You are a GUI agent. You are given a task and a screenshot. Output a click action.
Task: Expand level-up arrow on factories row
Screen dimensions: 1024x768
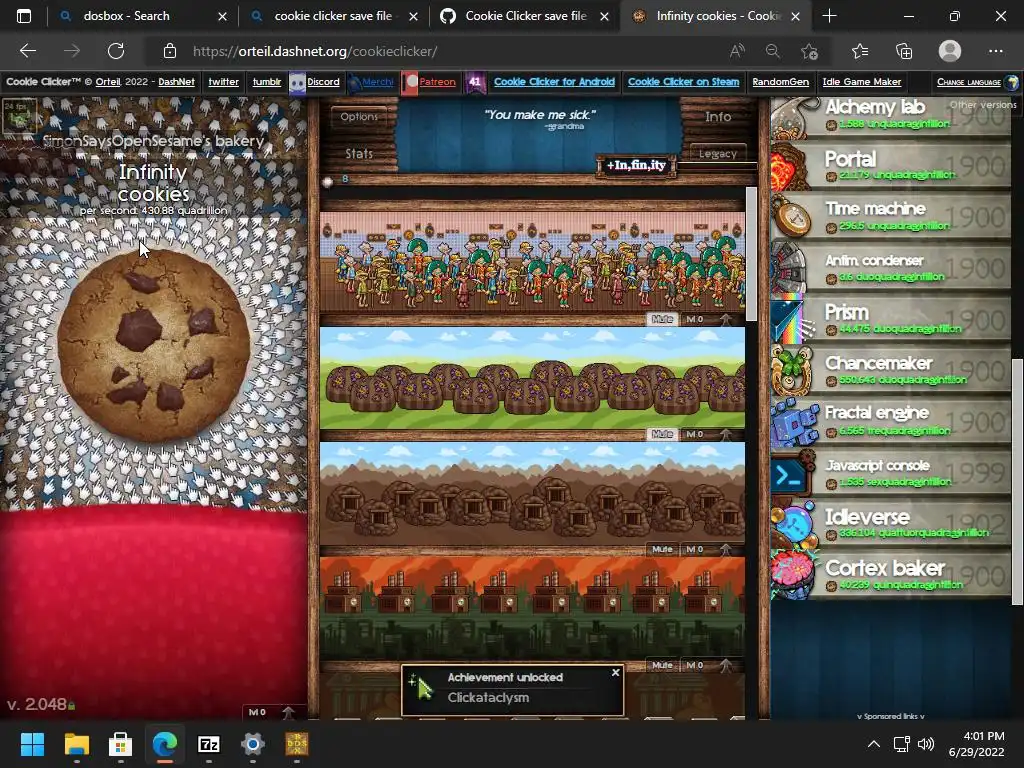726,665
